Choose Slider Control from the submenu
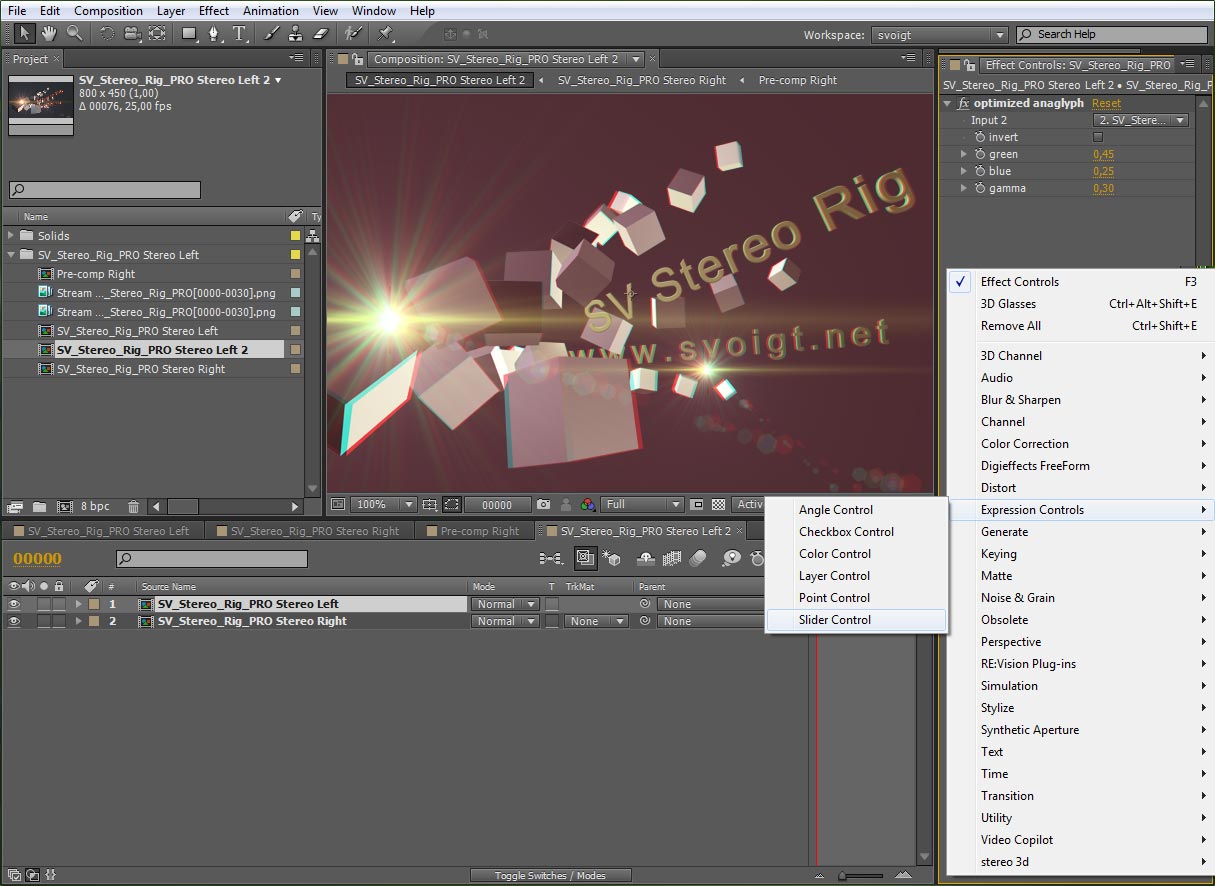Image resolution: width=1215 pixels, height=886 pixels. click(856, 620)
